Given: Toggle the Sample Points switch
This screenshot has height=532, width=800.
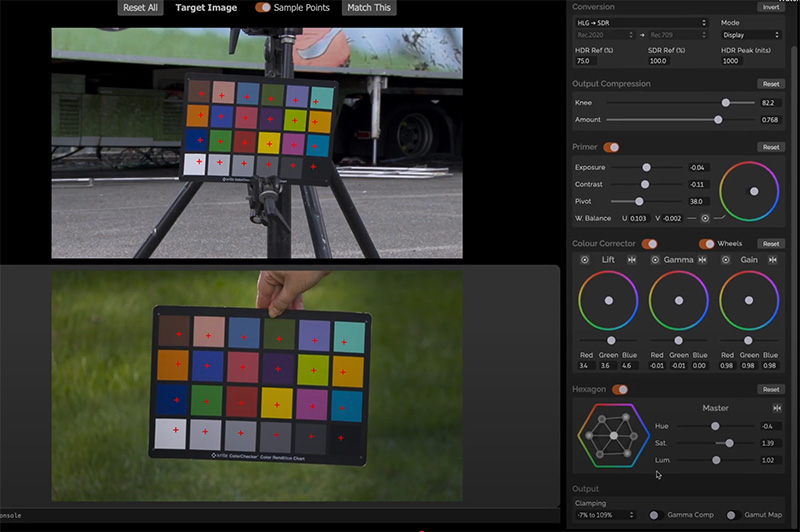Looking at the screenshot, I should point(262,8).
